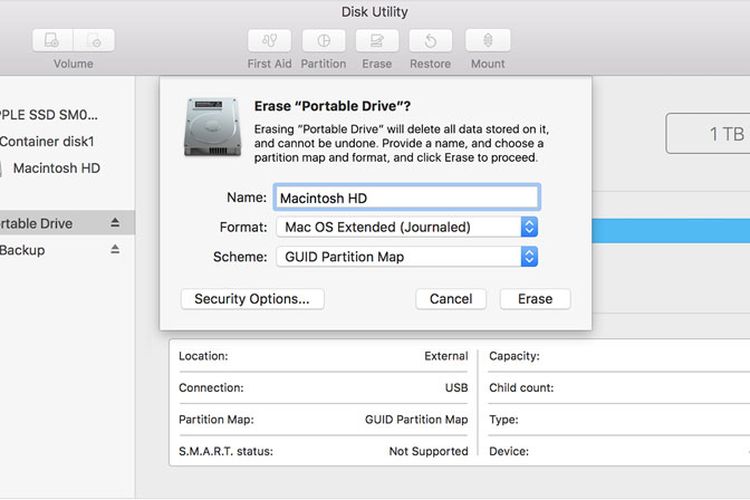Click the Child count label
Image resolution: width=750 pixels, height=500 pixels.
coord(521,388)
